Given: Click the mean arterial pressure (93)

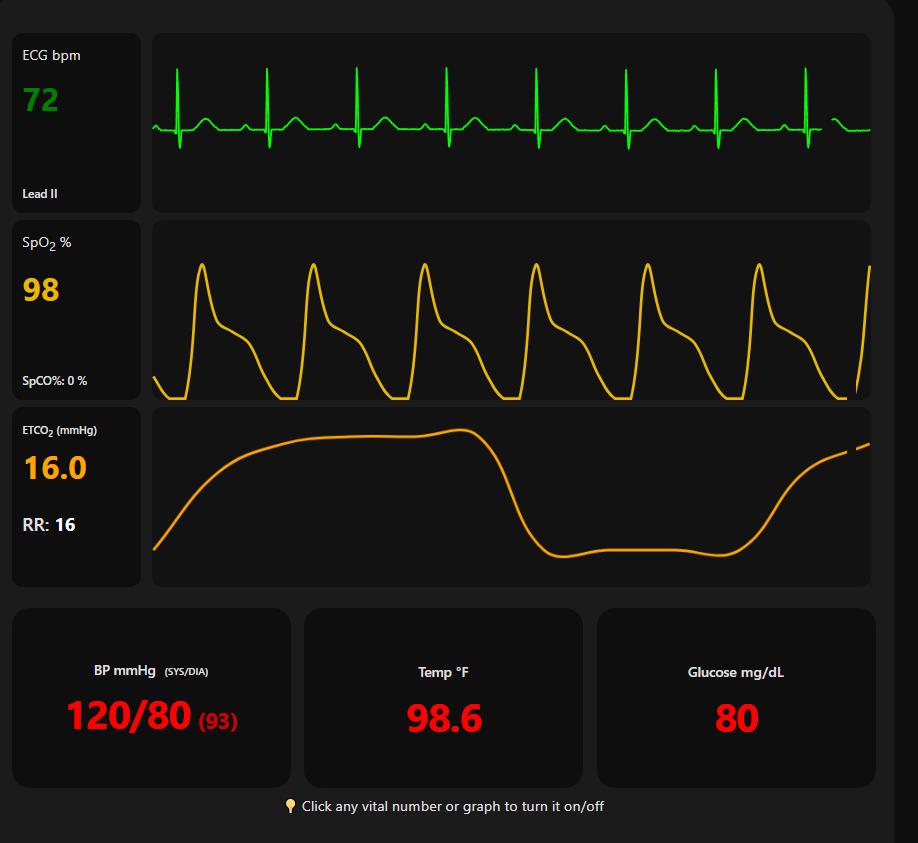Looking at the screenshot, I should tap(218, 721).
